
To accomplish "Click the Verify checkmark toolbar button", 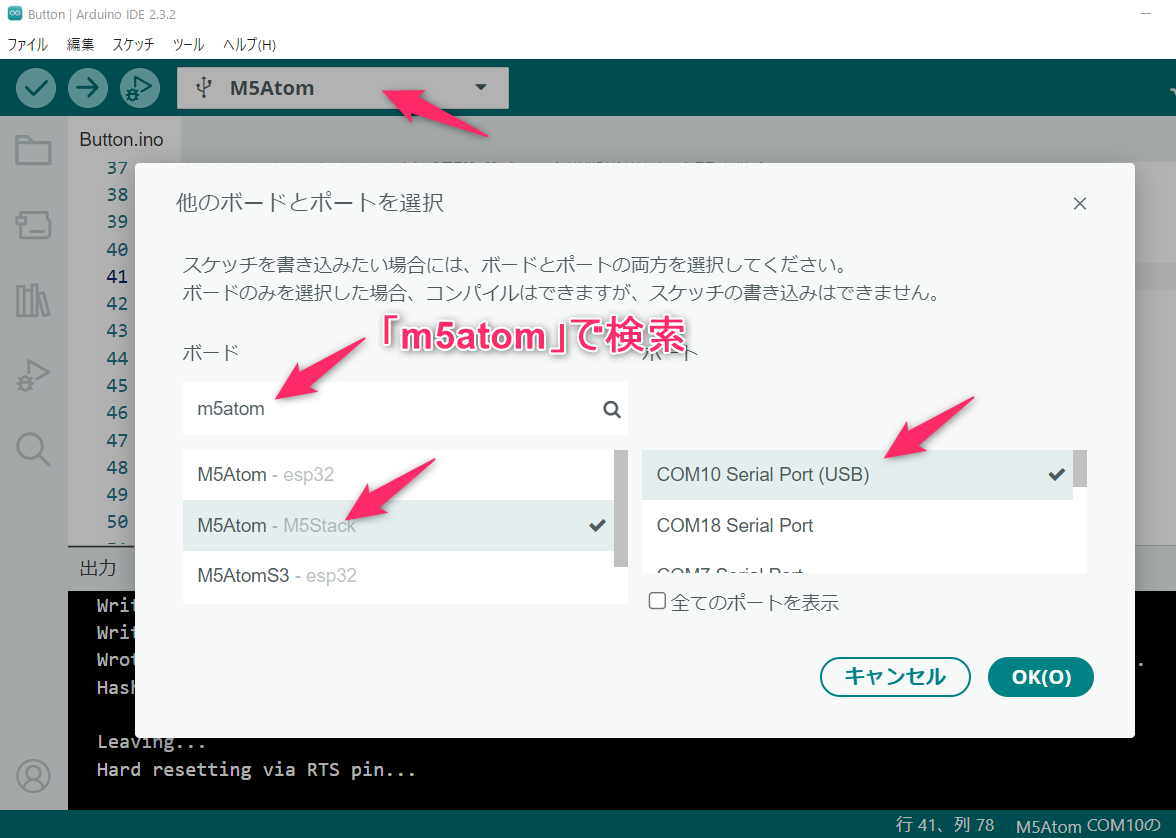I will (x=36, y=88).
